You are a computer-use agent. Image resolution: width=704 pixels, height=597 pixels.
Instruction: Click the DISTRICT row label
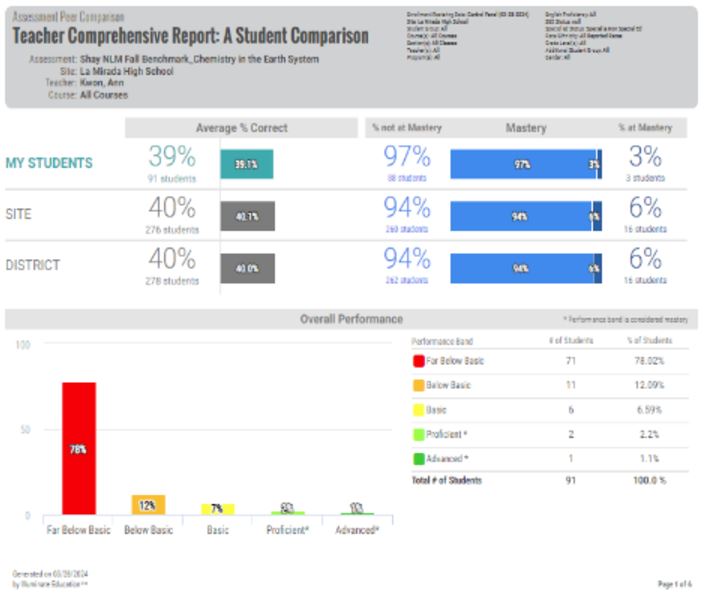coord(33,266)
